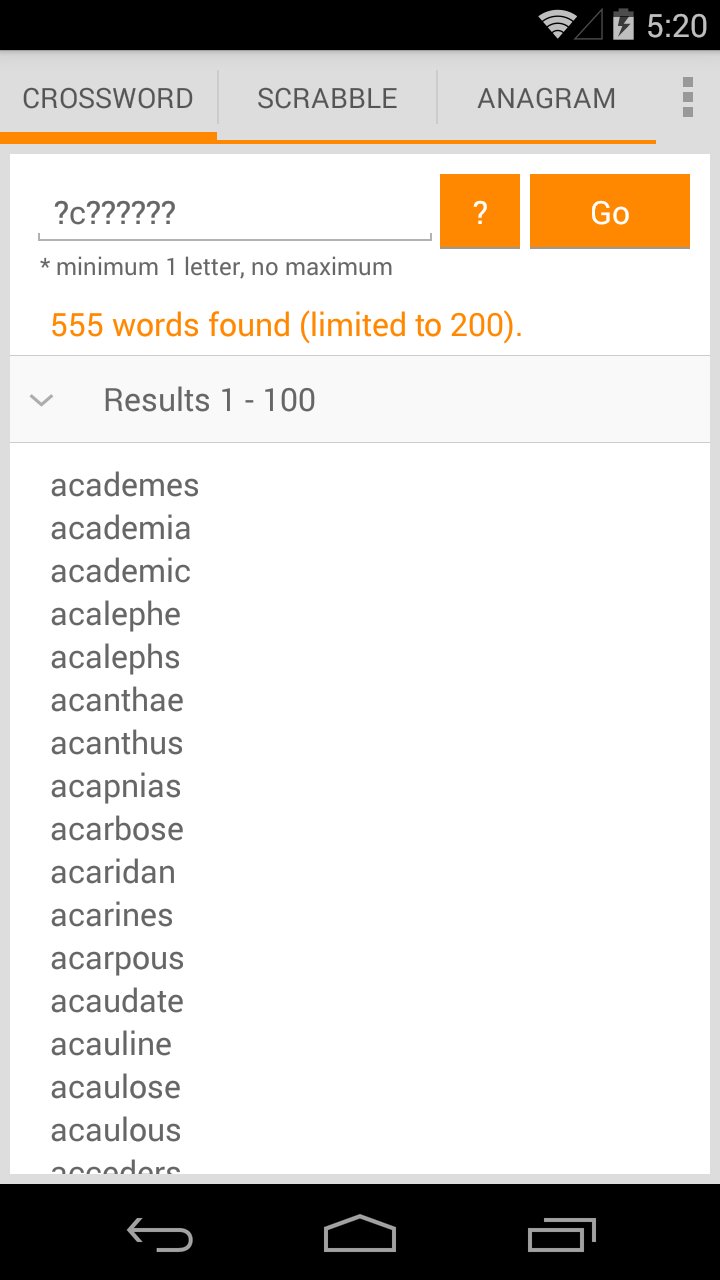
Task: Tap the word acarbose in results
Action: (117, 829)
